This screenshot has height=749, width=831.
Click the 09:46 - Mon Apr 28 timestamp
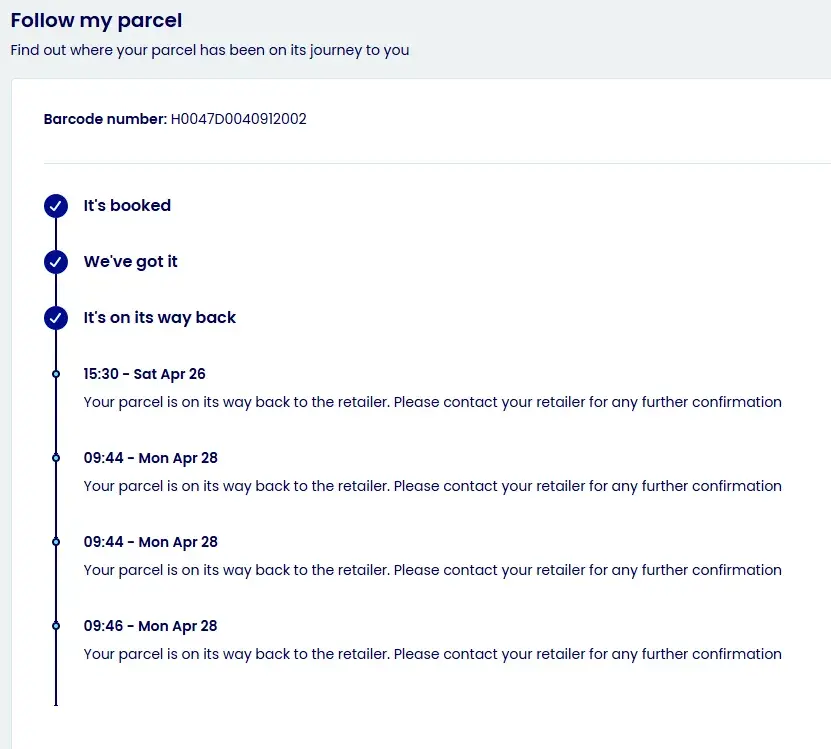[150, 626]
